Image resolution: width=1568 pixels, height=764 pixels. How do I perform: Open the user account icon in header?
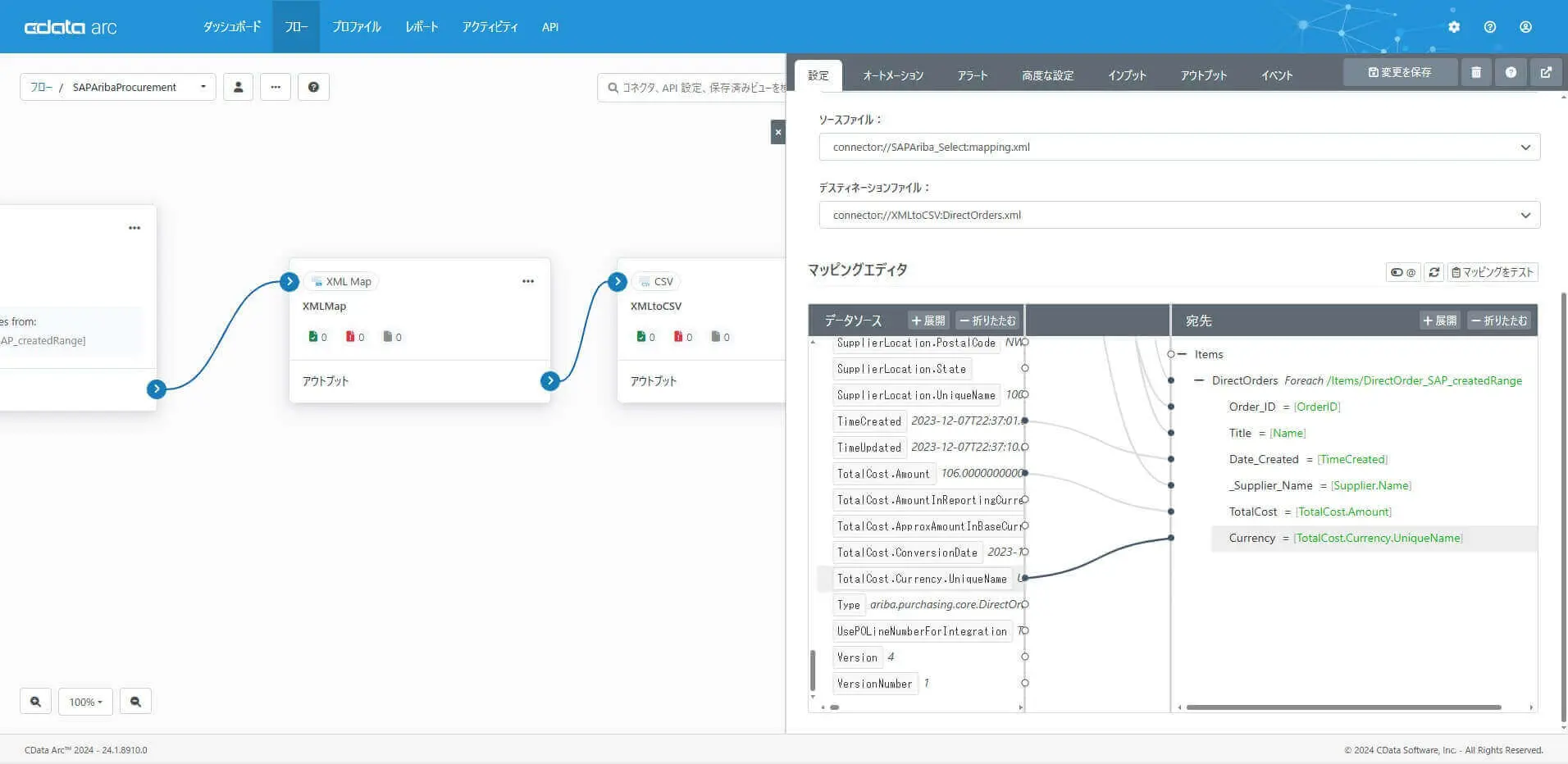[x=1525, y=27]
